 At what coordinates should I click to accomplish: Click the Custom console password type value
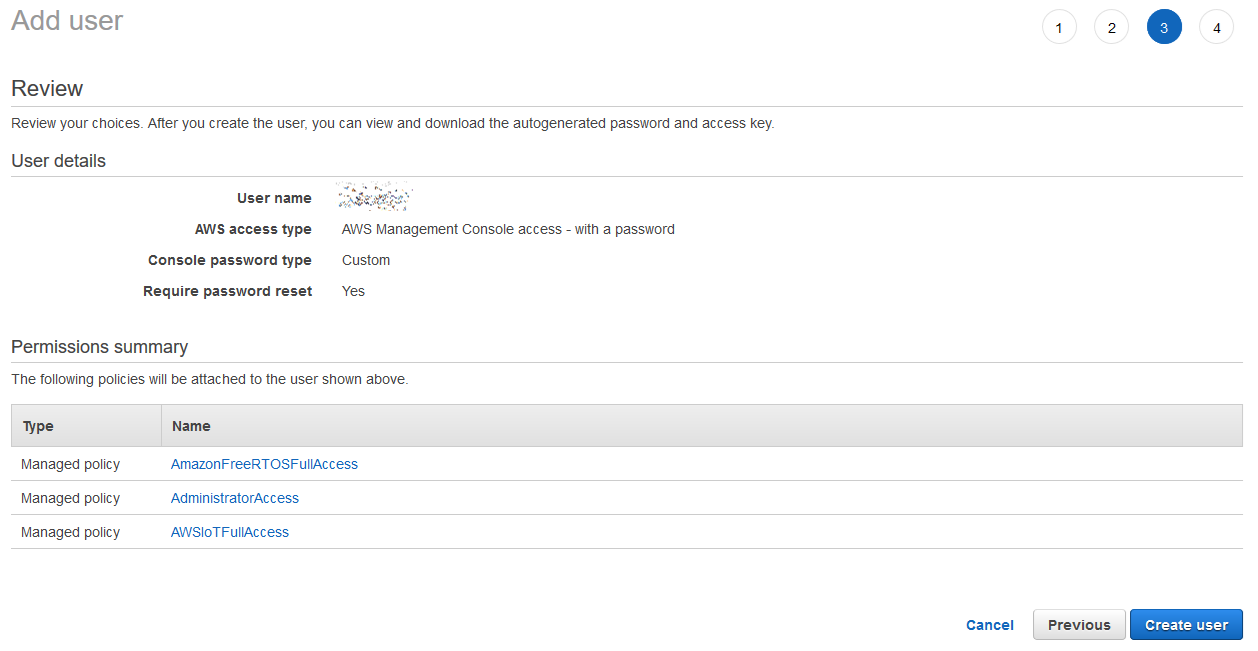pos(366,260)
